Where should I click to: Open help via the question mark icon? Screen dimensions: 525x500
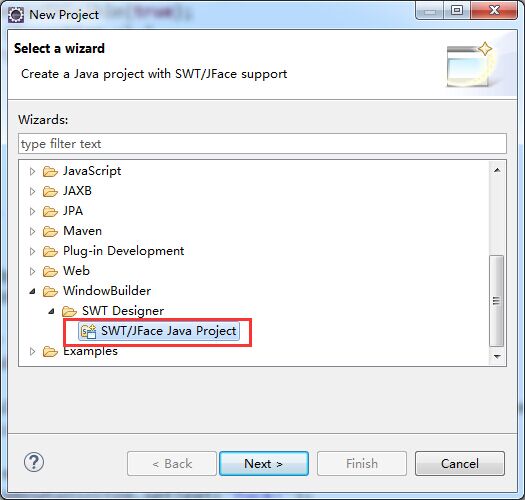point(34,462)
